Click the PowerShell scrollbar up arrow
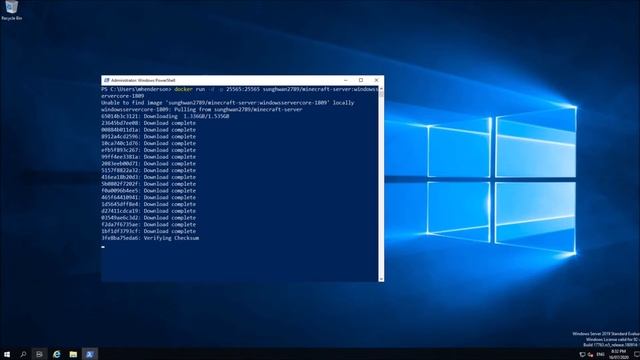 381,88
